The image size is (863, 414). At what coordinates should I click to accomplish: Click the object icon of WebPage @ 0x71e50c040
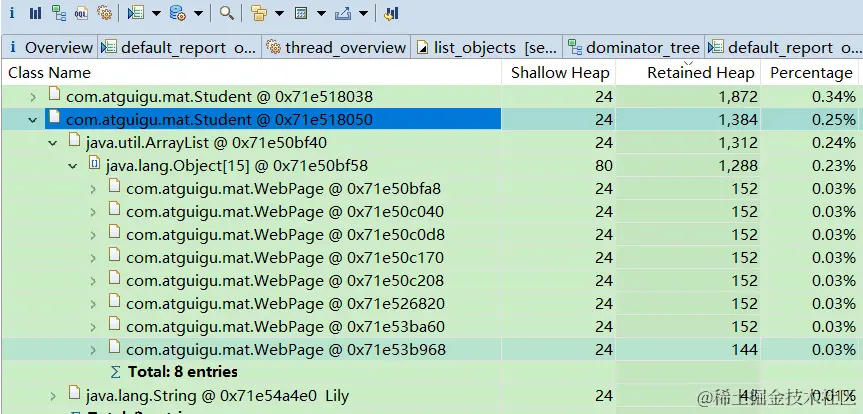pos(114,210)
